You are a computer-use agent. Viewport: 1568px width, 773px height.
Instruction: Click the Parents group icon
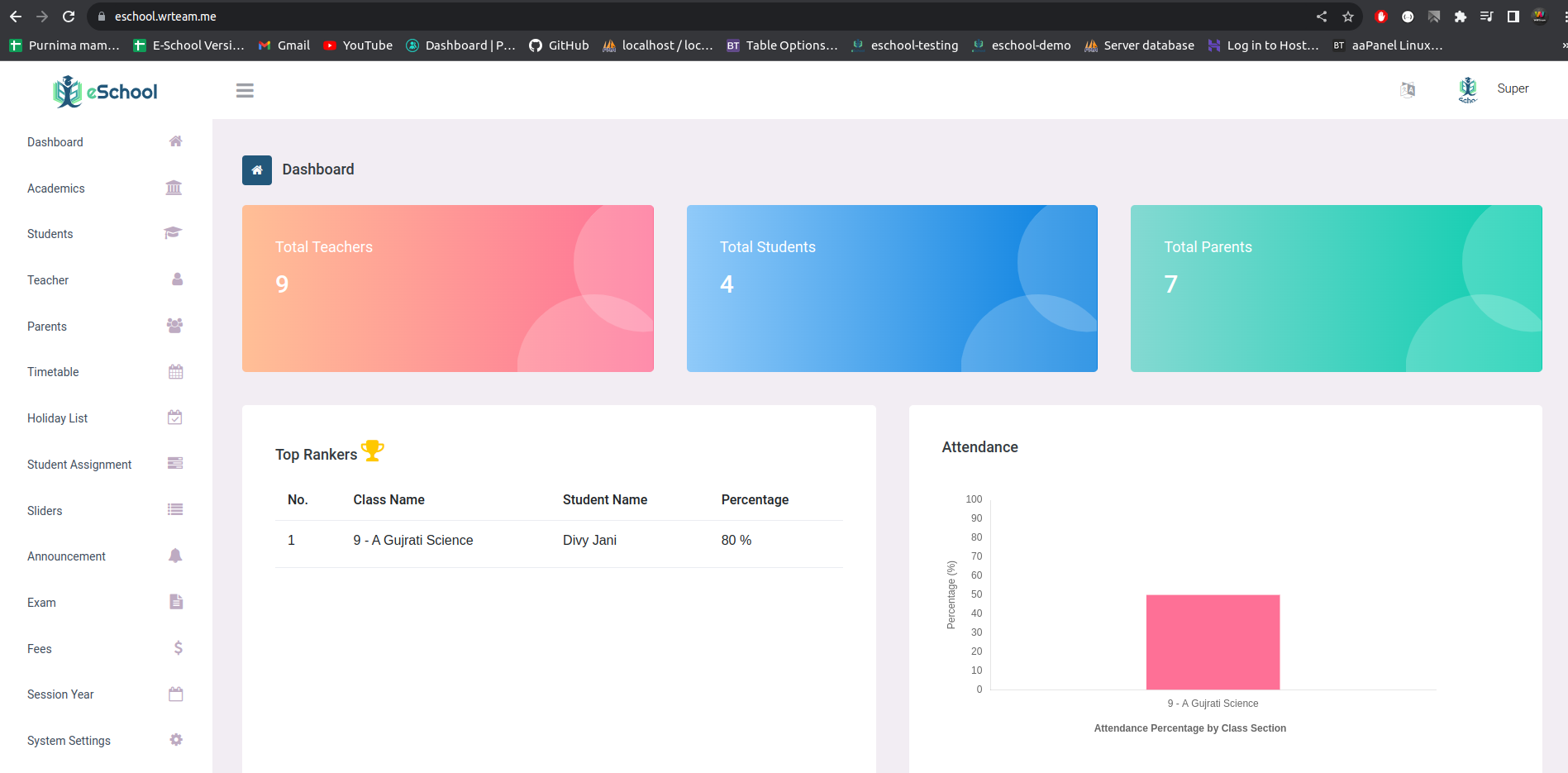(x=174, y=326)
